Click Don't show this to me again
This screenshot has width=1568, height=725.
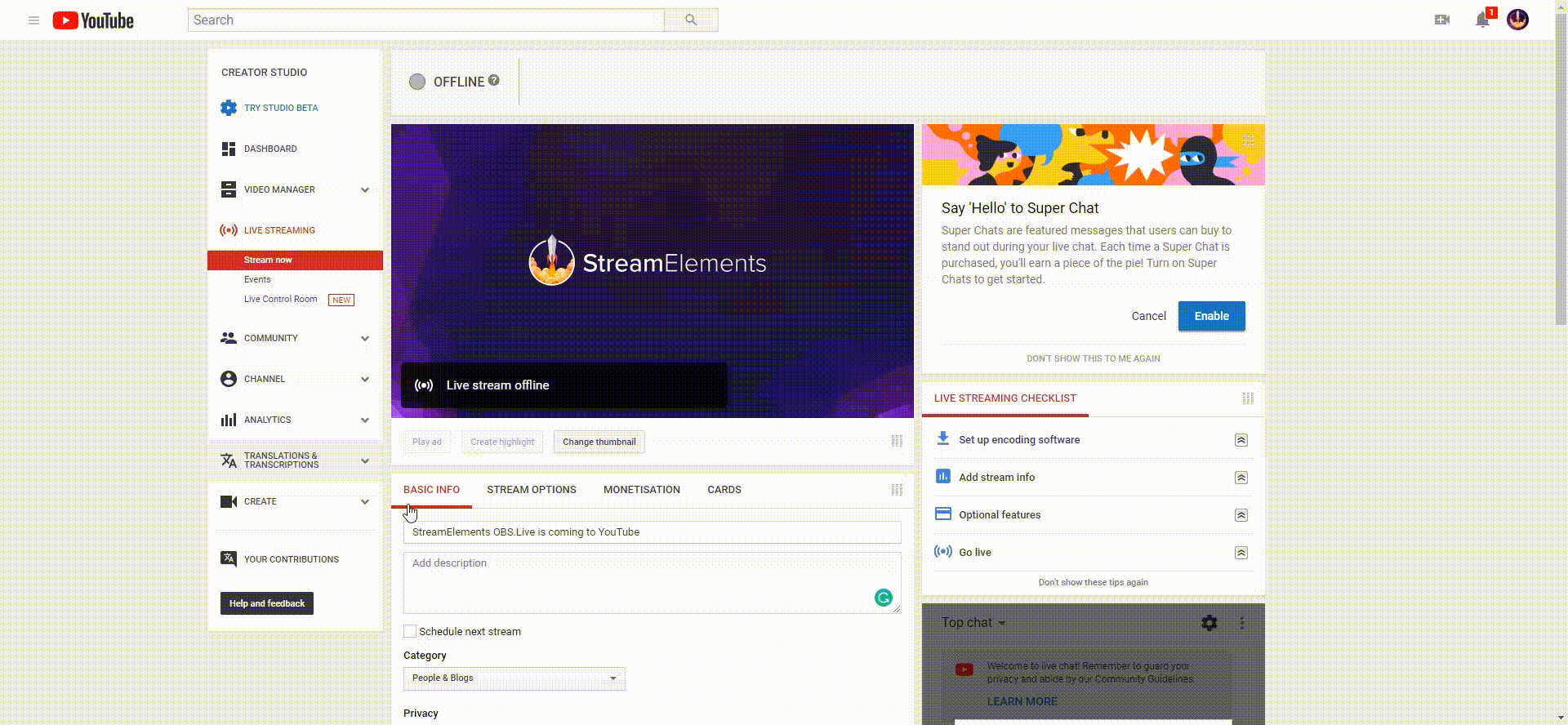(x=1094, y=358)
